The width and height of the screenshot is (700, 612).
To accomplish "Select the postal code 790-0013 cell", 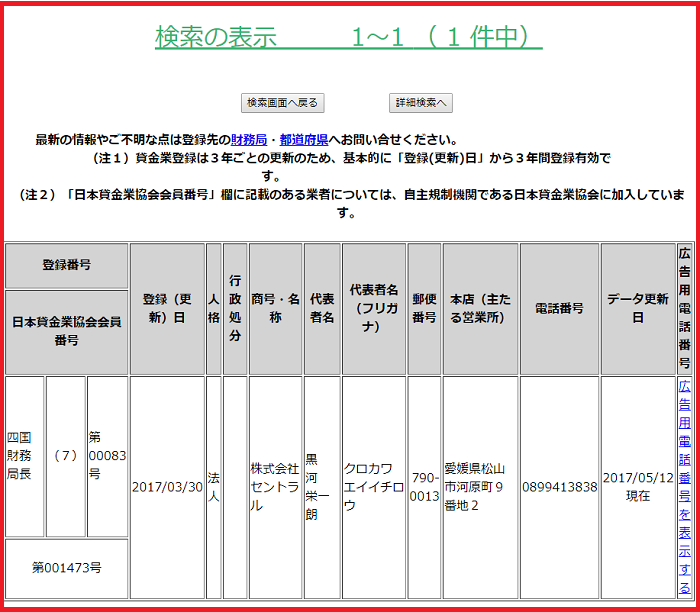I will tap(425, 487).
